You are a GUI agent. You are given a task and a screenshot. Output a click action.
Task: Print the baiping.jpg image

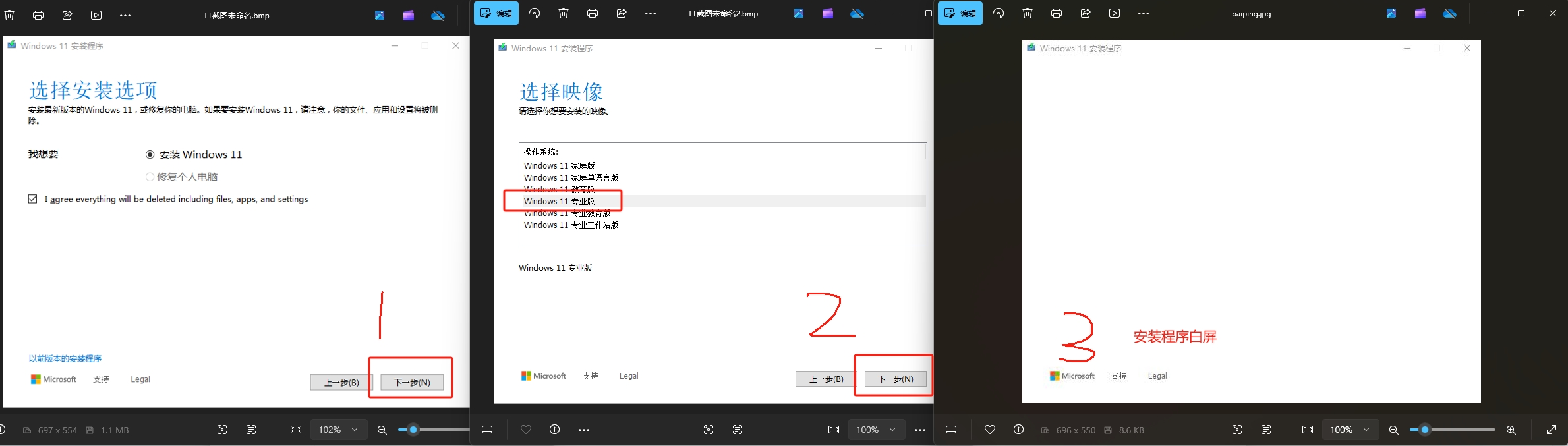(x=1057, y=13)
